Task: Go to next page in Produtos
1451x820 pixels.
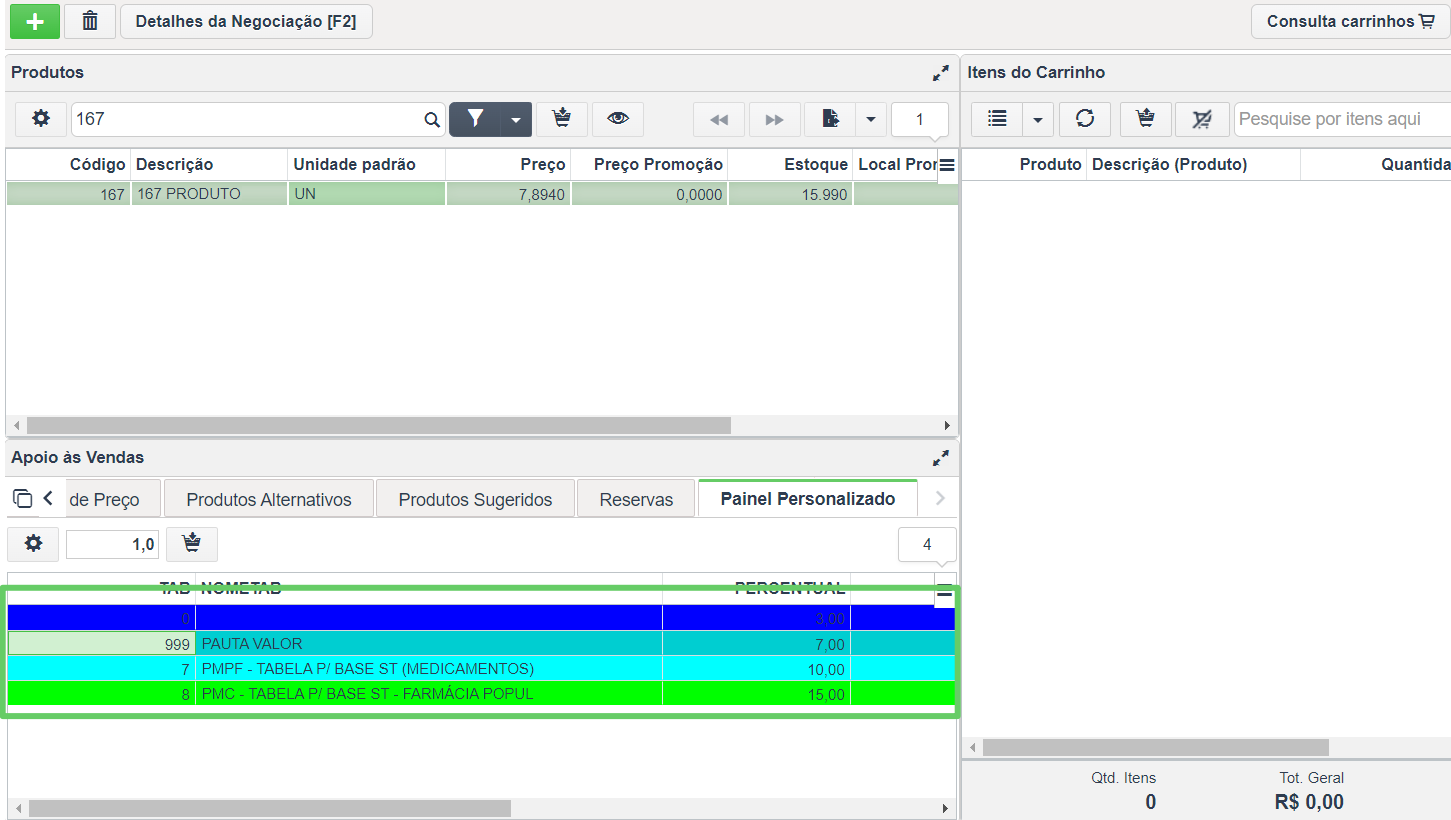Action: point(775,119)
